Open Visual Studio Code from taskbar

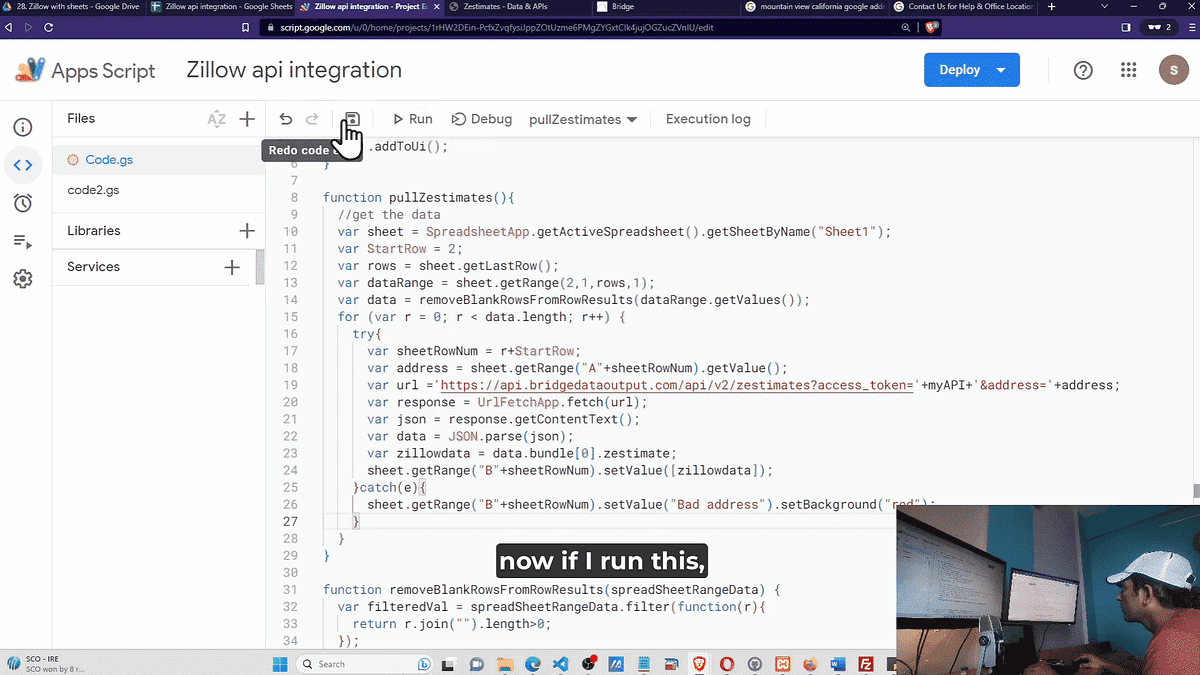[x=560, y=663]
